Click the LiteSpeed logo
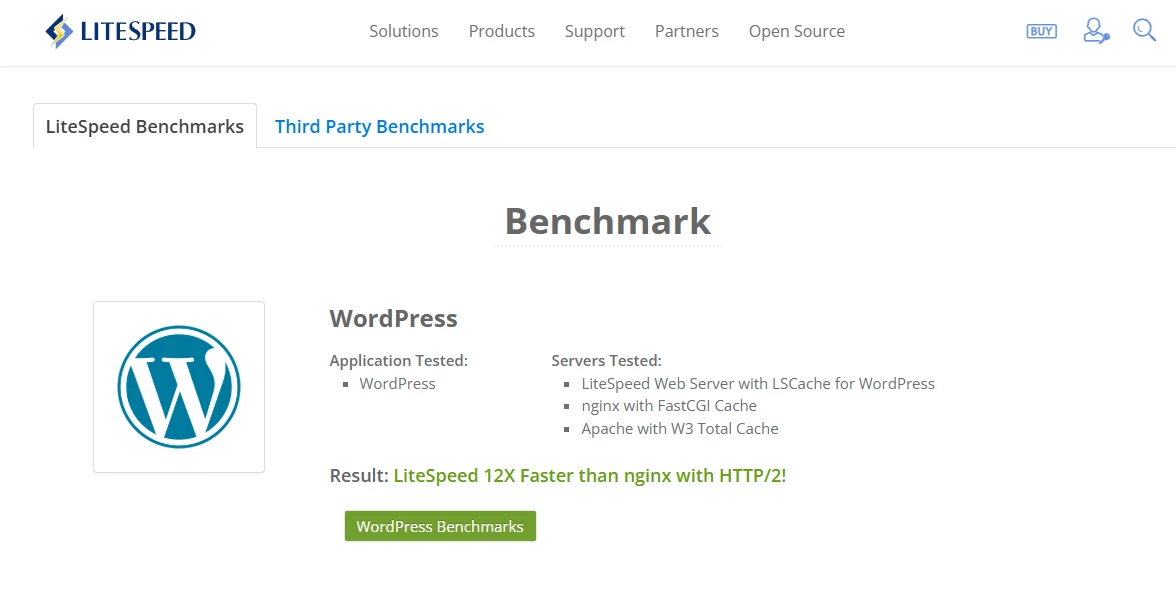Screen dimensions: 1176x592 [120, 31]
